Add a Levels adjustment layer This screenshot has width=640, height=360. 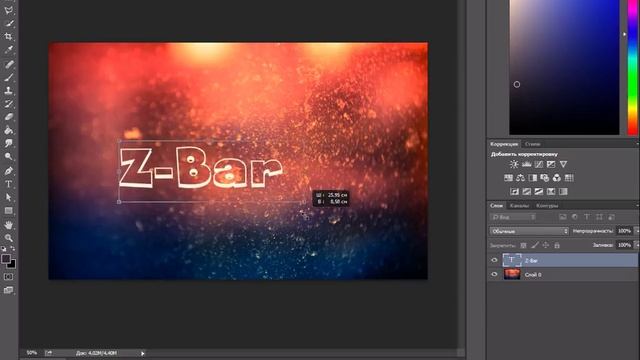(x=527, y=164)
